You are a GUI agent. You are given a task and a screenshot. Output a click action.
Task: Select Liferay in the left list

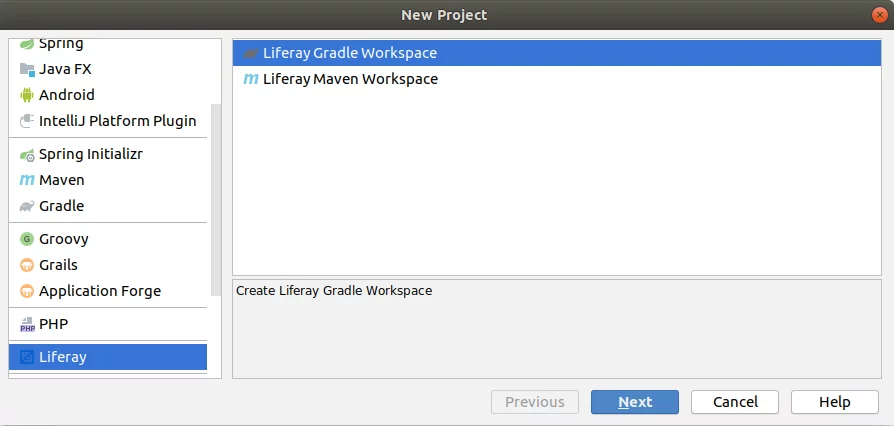coord(108,358)
